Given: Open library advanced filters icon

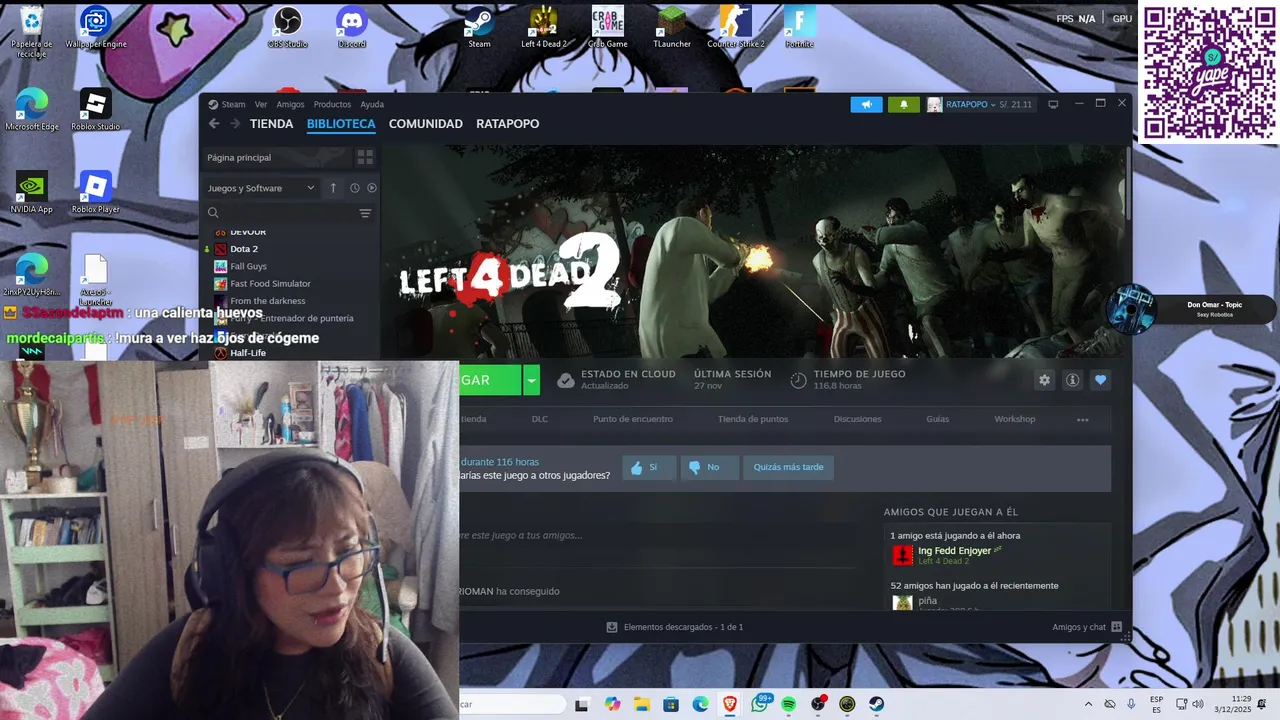Looking at the screenshot, I should tap(365, 213).
